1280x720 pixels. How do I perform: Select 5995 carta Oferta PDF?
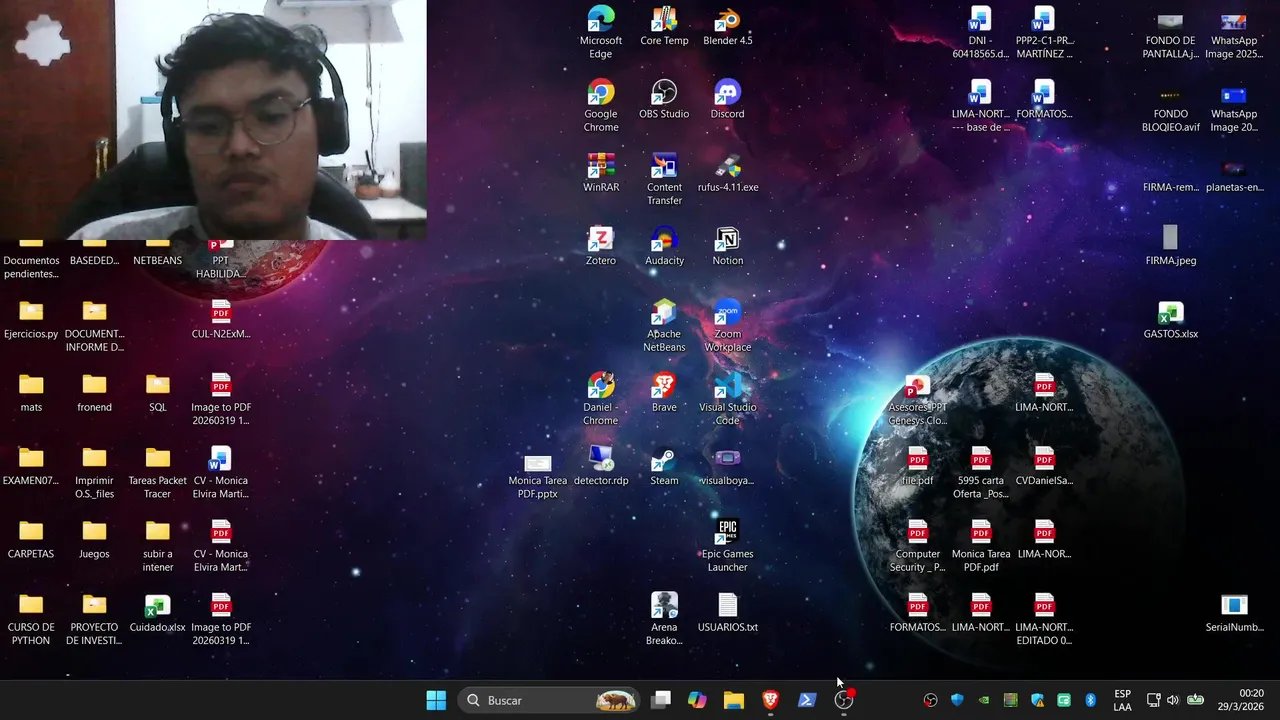click(980, 472)
